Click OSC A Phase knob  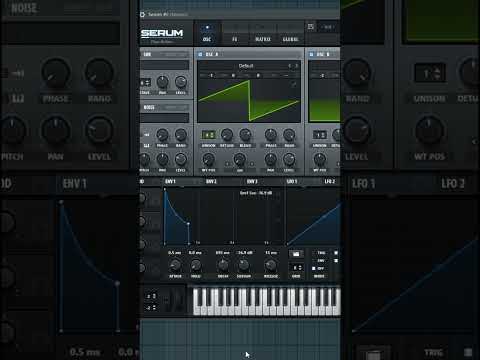[270, 134]
